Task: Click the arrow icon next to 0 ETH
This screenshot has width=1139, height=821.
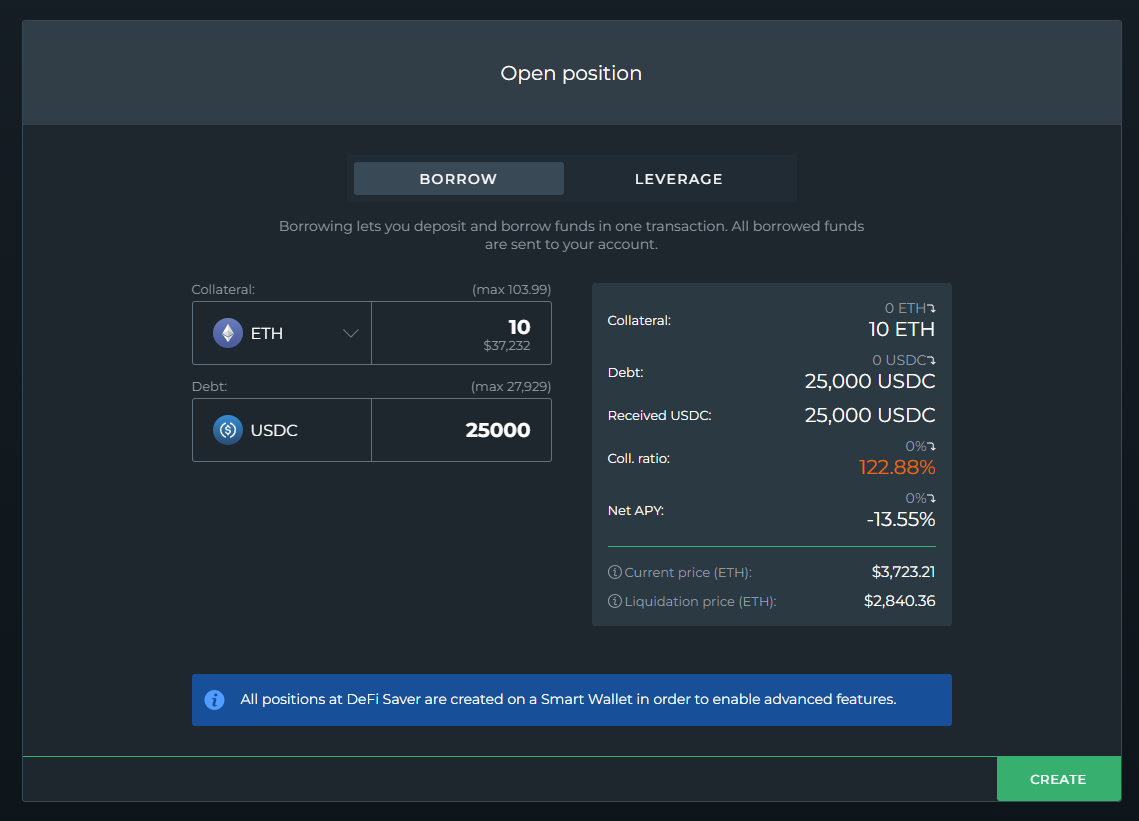Action: [x=931, y=309]
